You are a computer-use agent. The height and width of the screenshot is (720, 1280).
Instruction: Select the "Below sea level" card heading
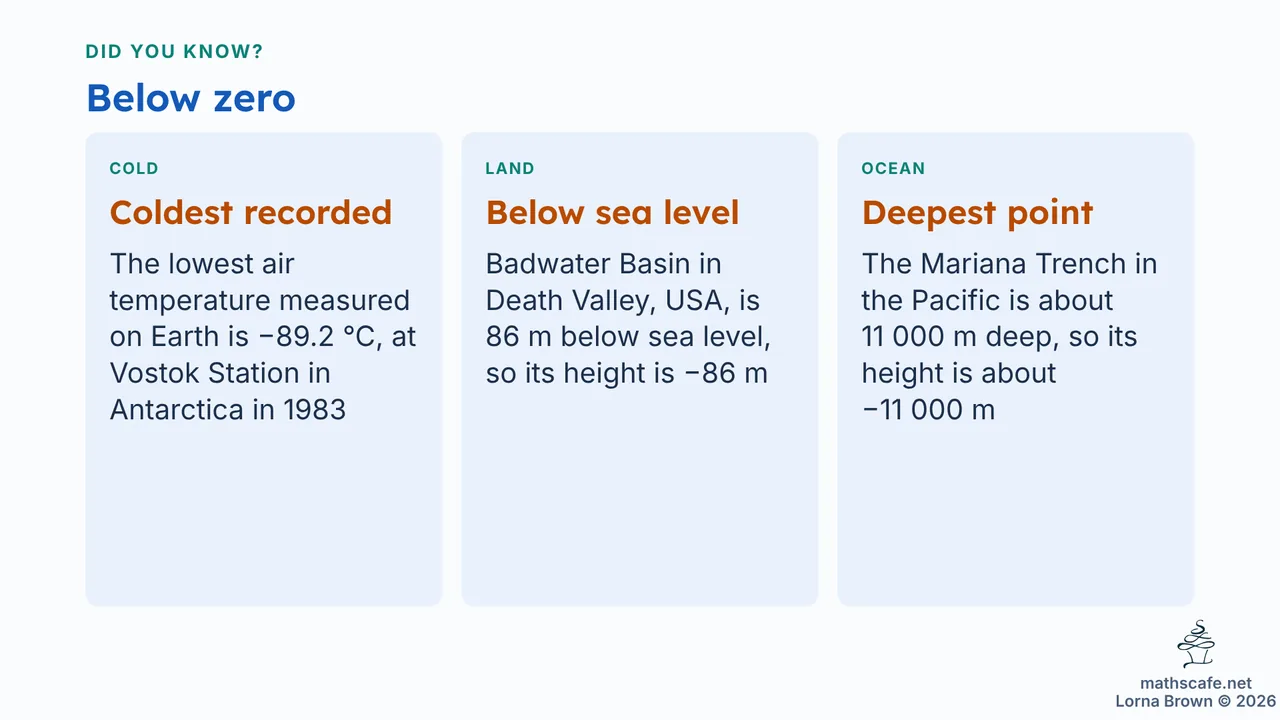(612, 212)
